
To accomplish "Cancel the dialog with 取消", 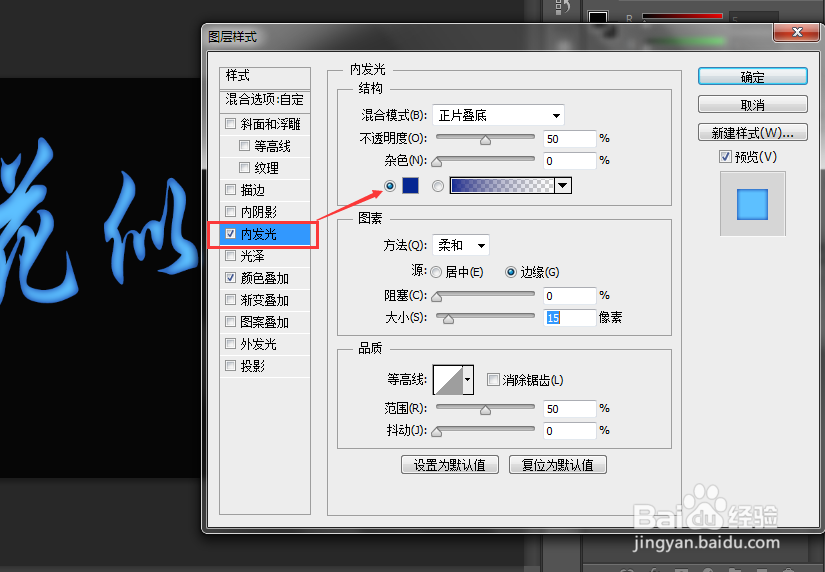I will click(x=752, y=105).
